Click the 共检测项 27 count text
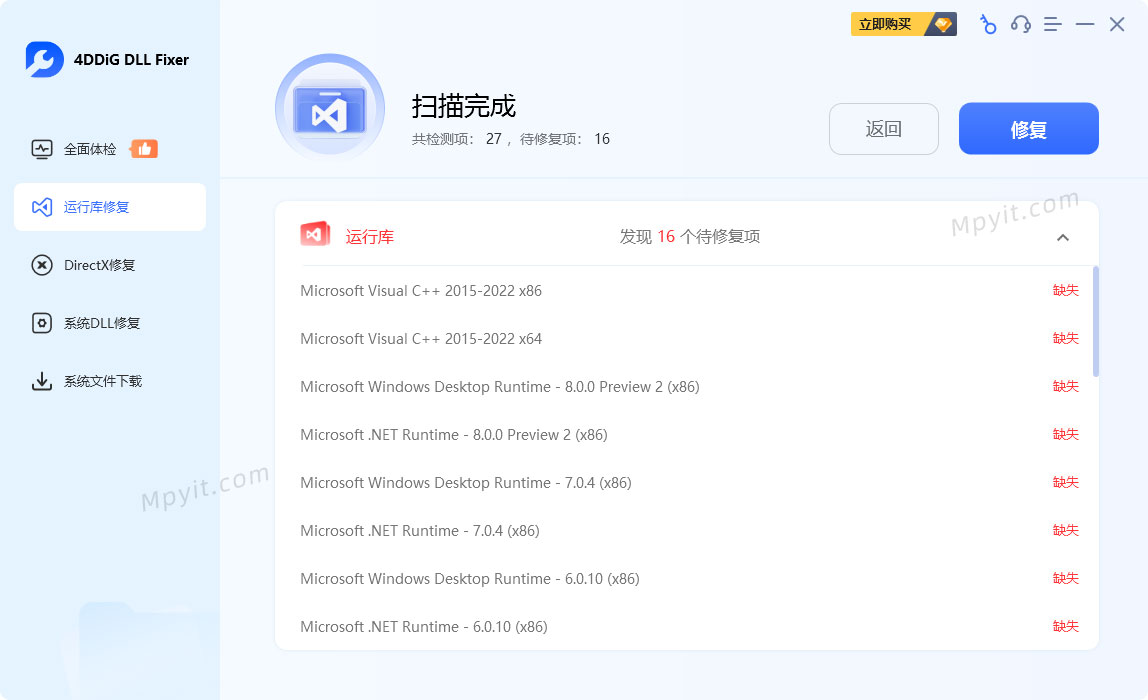1148x700 pixels. pos(456,139)
